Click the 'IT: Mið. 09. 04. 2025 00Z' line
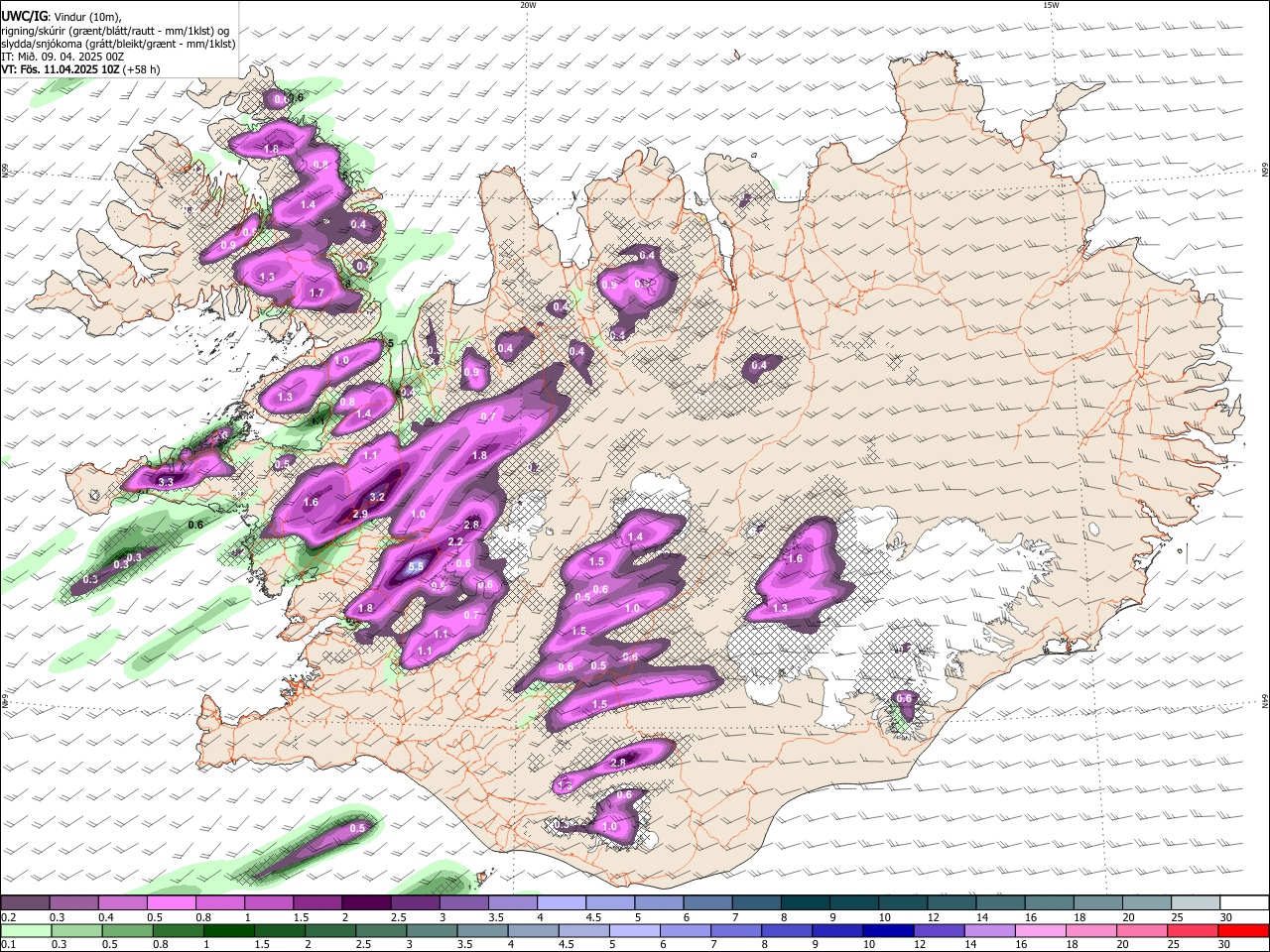Image resolution: width=1270 pixels, height=952 pixels. [63, 57]
